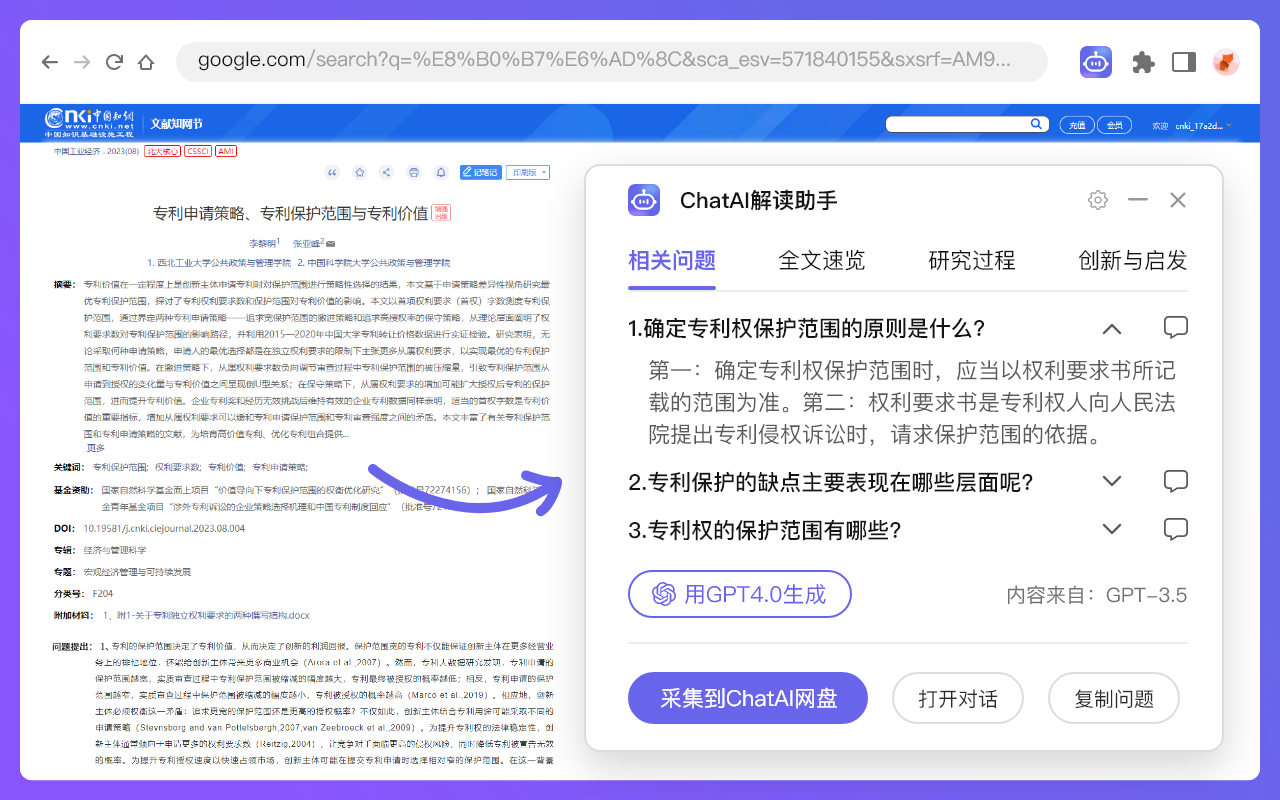Open ChatAI settings with the gear icon
The width and height of the screenshot is (1280, 800).
[1097, 200]
